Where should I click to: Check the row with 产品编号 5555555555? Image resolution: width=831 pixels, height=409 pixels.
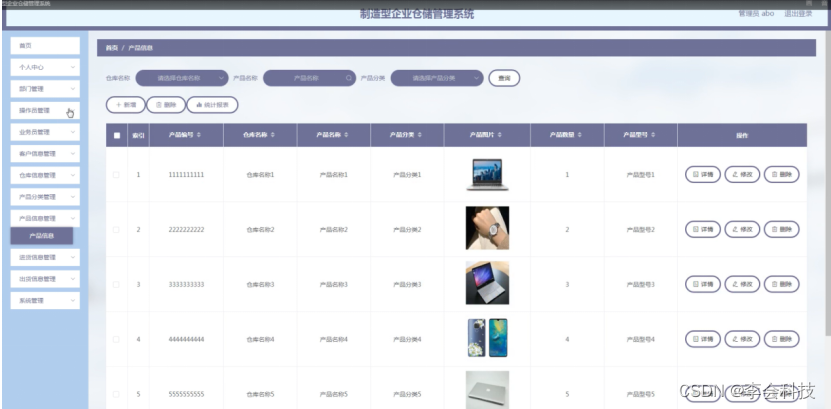click(x=116, y=394)
